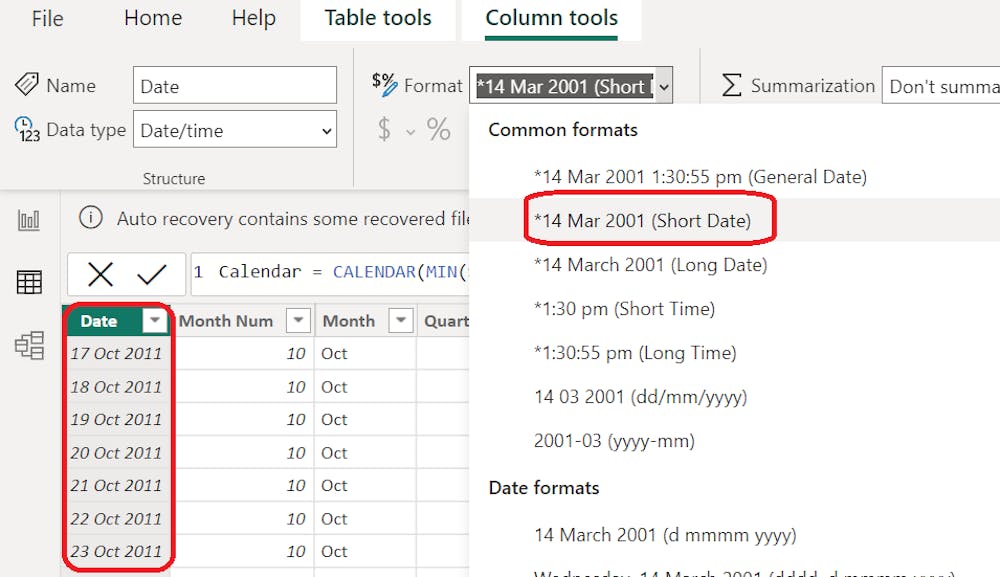Choose the Short Date format option
Viewport: 1000px width, 577px height.
pos(642,221)
